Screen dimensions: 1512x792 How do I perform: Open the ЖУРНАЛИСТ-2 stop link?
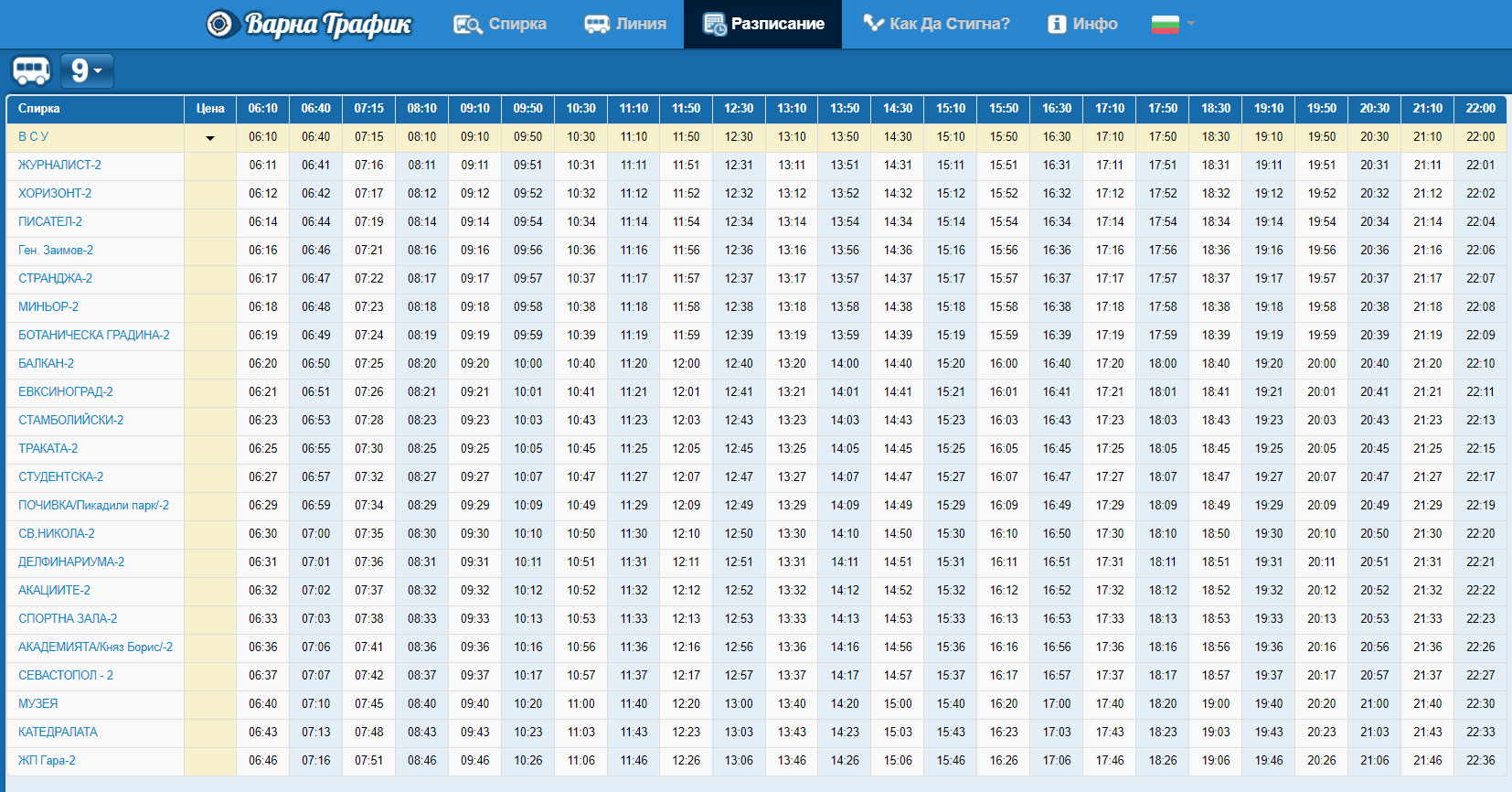tap(59, 165)
